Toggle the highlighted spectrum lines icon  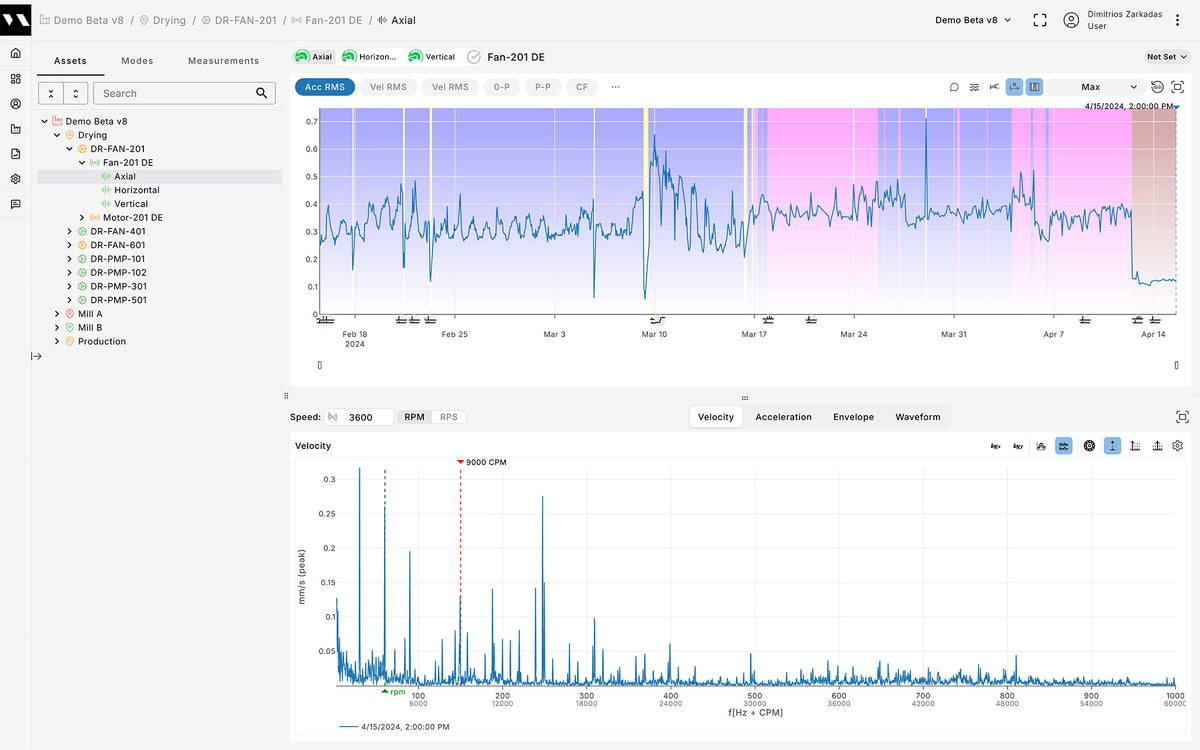[1064, 446]
